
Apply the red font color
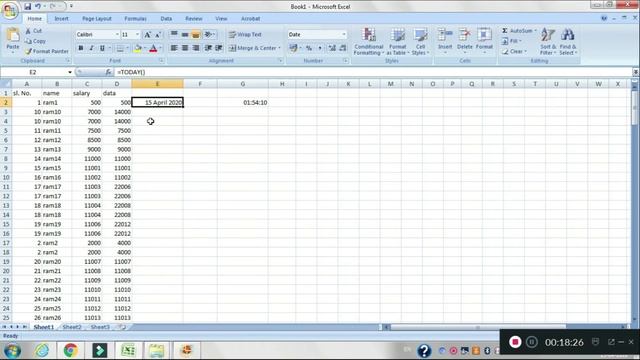click(x=153, y=48)
